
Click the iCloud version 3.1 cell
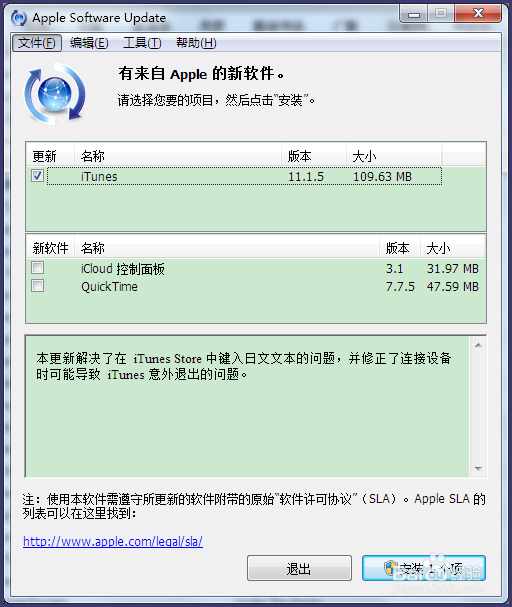394,269
